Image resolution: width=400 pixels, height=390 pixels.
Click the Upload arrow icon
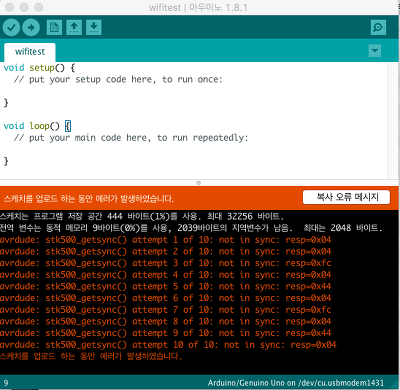point(31,27)
